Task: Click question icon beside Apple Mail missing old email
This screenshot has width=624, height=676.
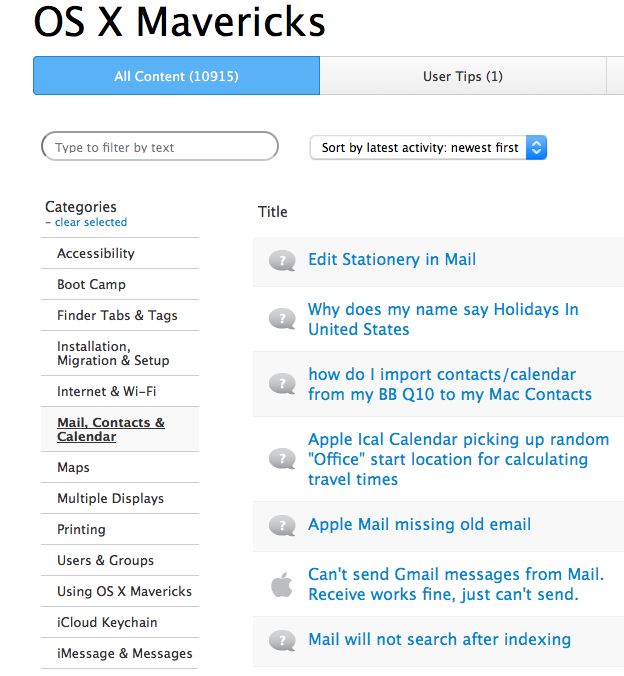Action: (282, 526)
